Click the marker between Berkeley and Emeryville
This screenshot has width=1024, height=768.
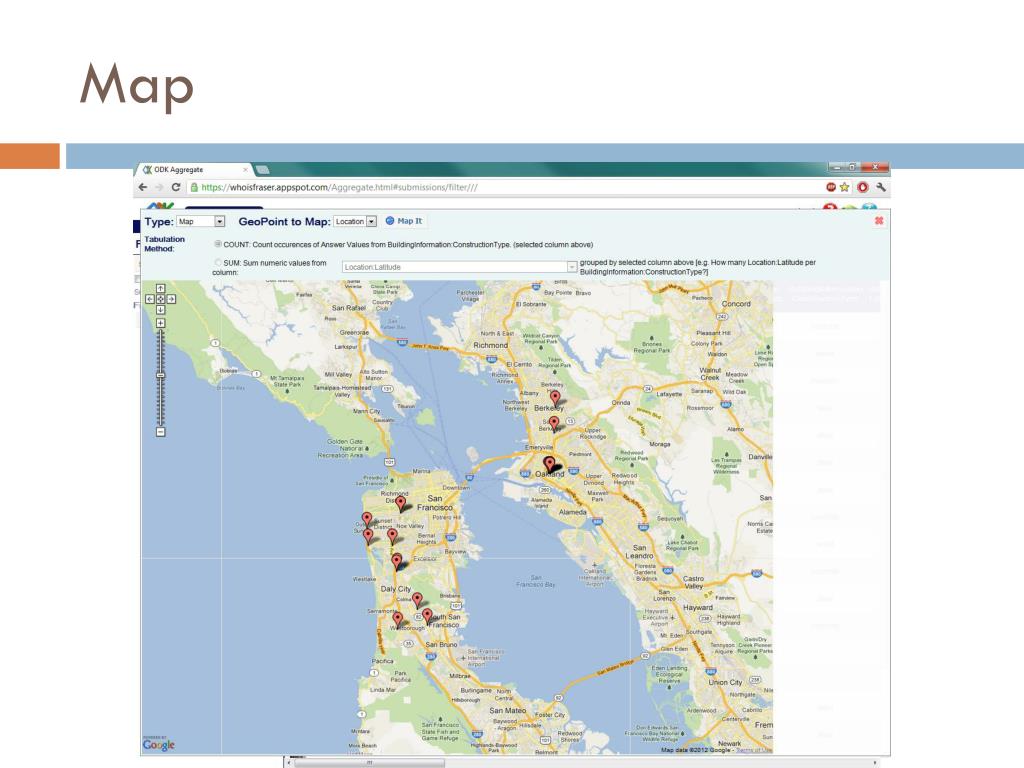pos(554,424)
